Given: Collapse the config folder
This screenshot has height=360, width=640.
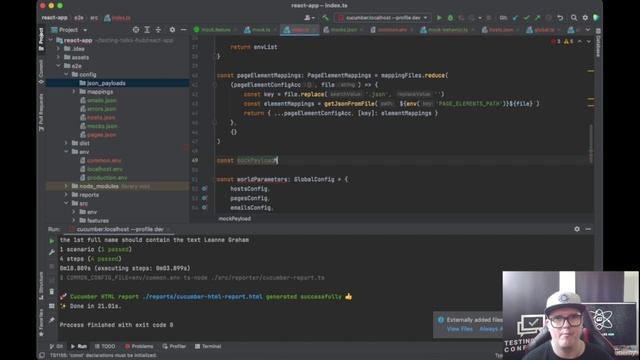Looking at the screenshot, I should click(x=67, y=74).
